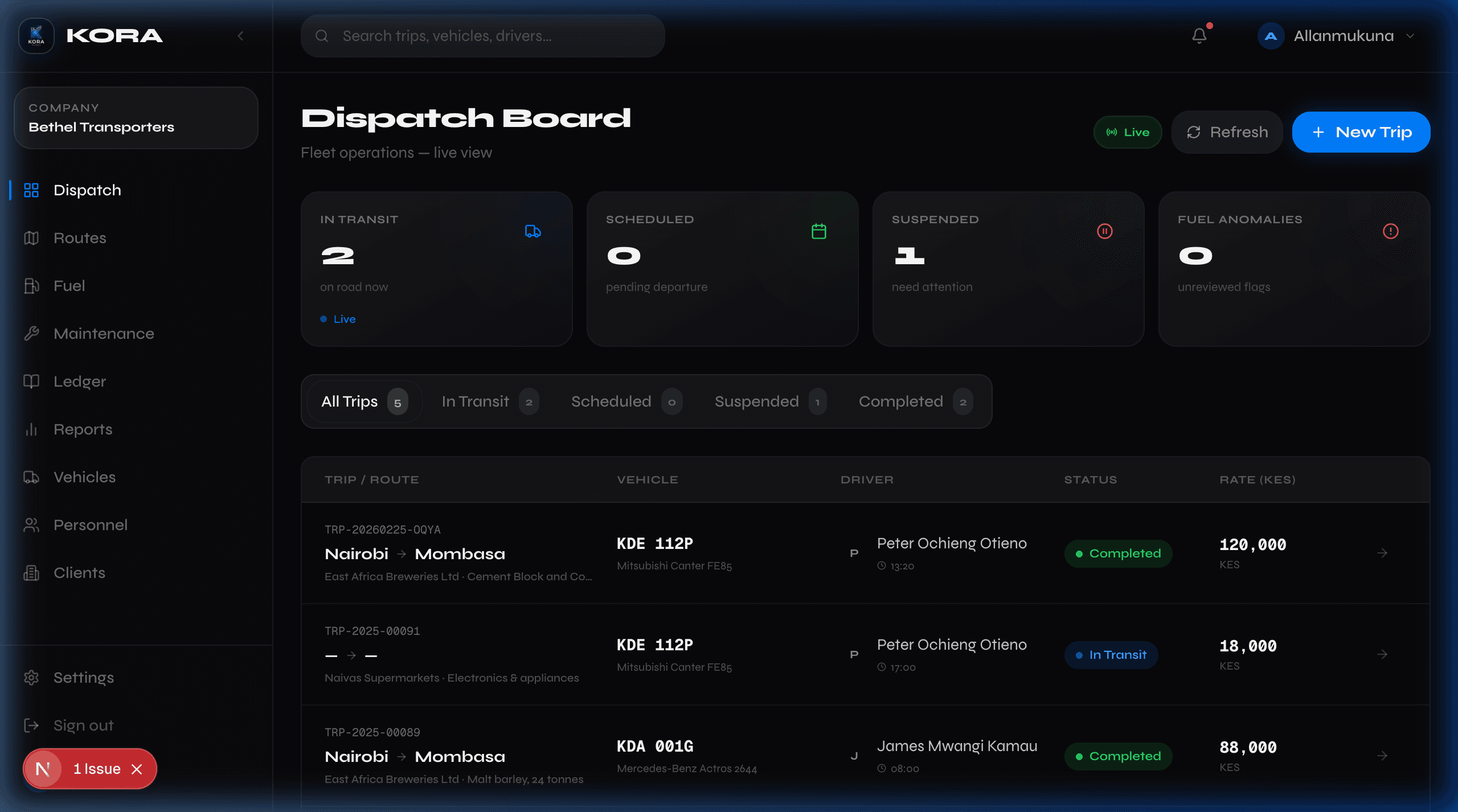Select the All Trips tab
The height and width of the screenshot is (812, 1458).
(x=364, y=401)
